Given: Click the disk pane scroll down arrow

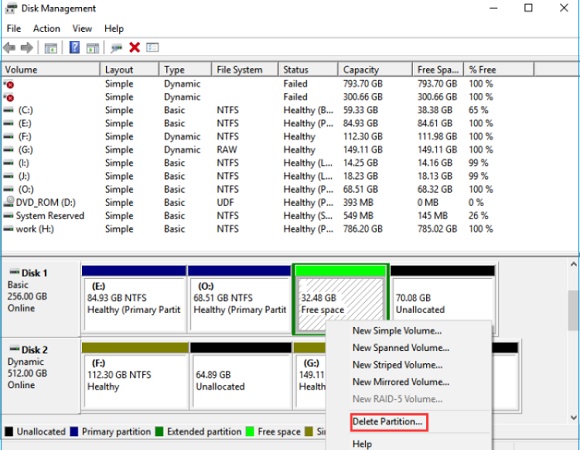Looking at the screenshot, I should click(574, 417).
